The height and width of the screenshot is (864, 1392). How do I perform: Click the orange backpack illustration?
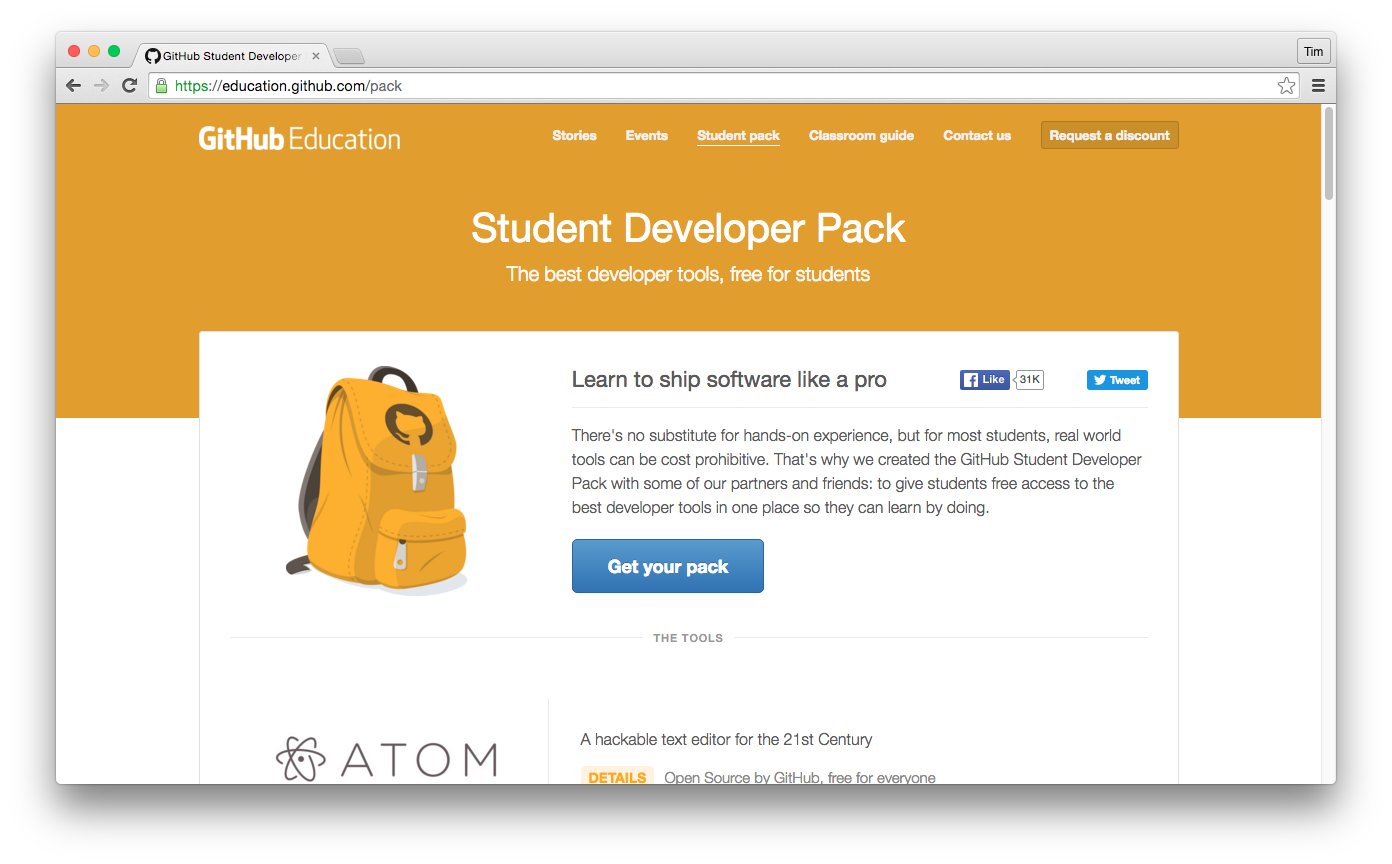378,480
